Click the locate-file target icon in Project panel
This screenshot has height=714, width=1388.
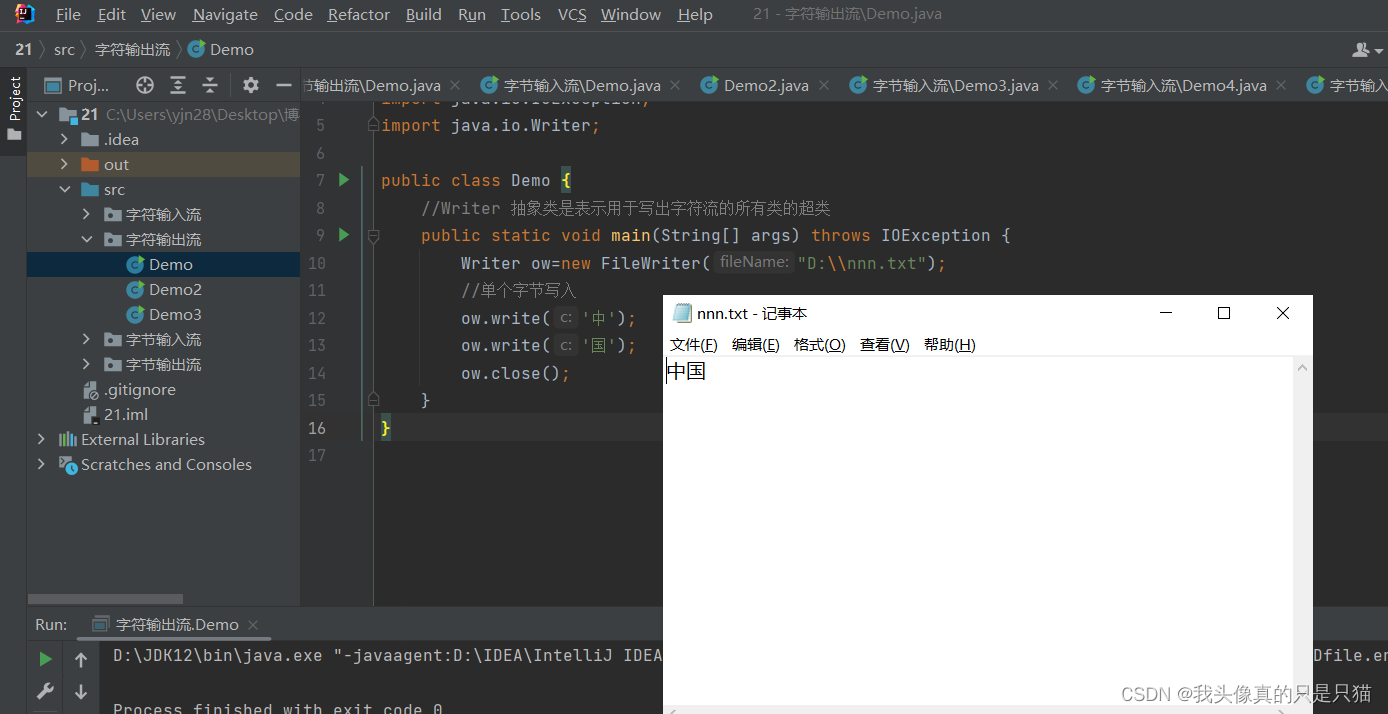click(x=145, y=85)
